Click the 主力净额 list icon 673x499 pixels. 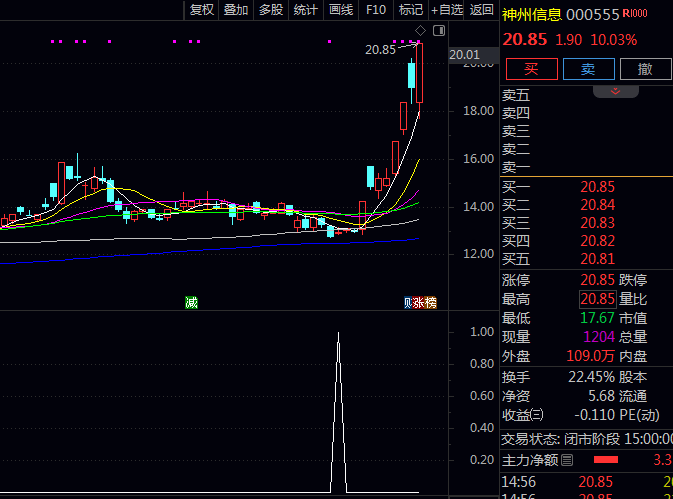(567, 460)
